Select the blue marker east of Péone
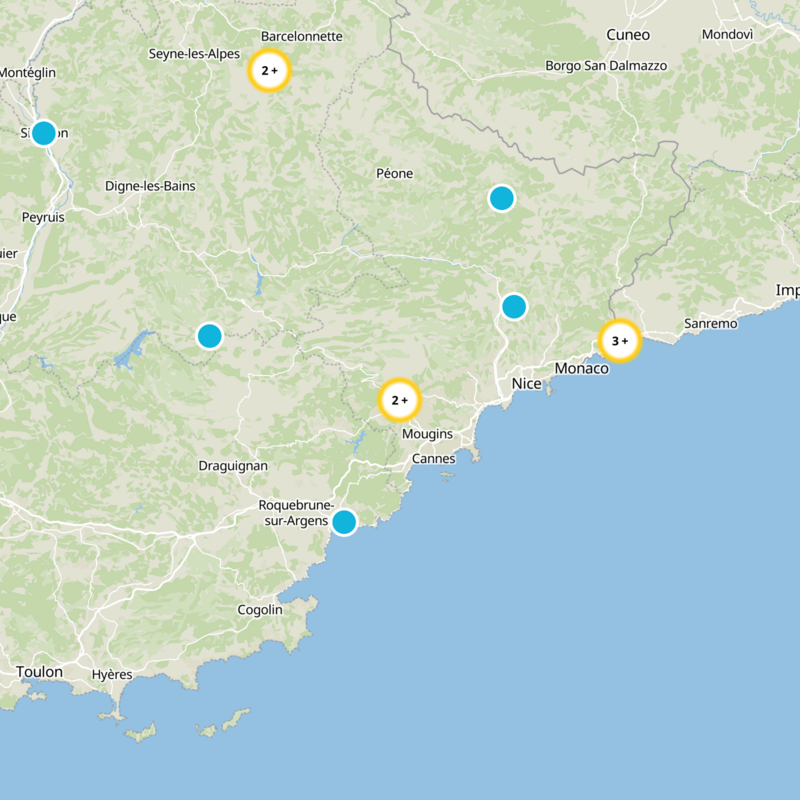This screenshot has width=800, height=800. click(x=502, y=198)
